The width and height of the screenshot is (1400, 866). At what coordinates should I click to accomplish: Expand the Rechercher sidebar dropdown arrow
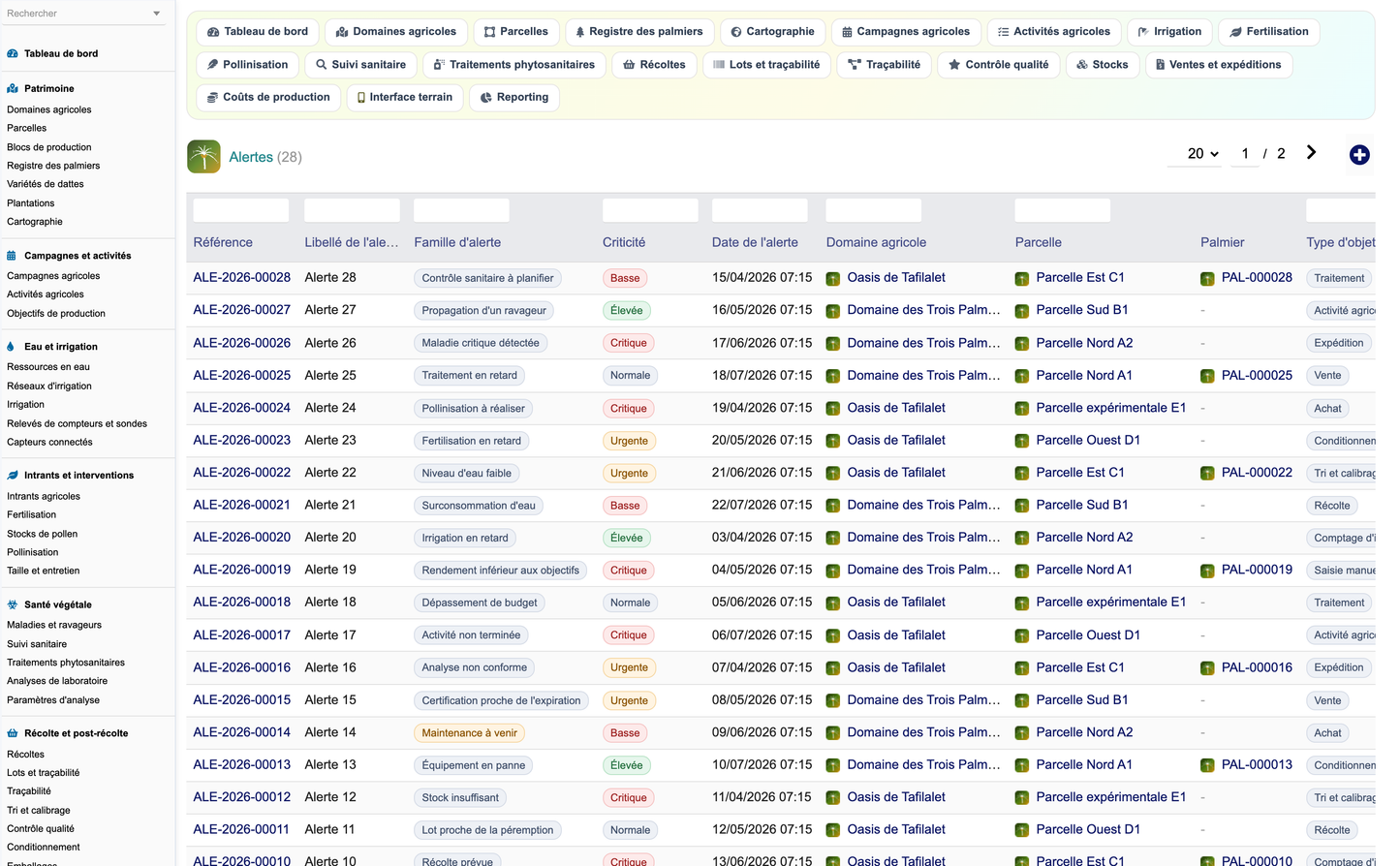point(157,14)
